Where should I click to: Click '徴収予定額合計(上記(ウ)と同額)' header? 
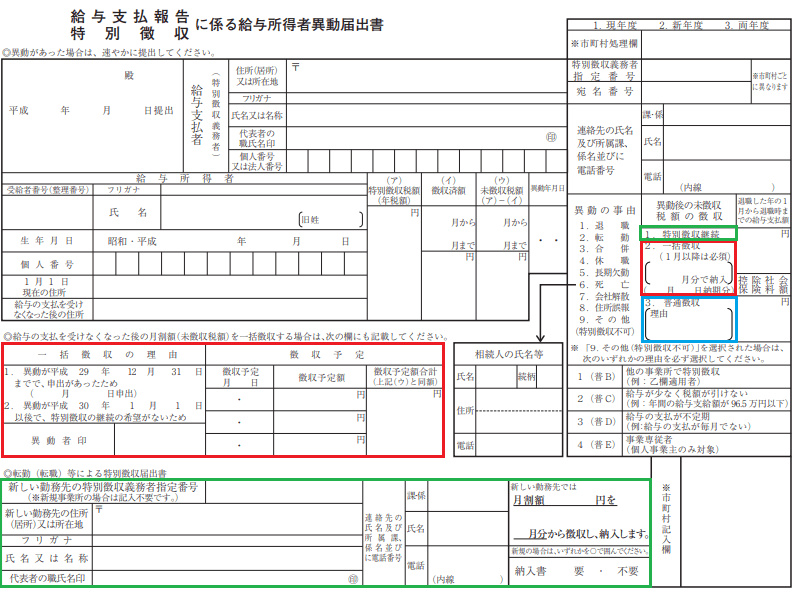405,377
